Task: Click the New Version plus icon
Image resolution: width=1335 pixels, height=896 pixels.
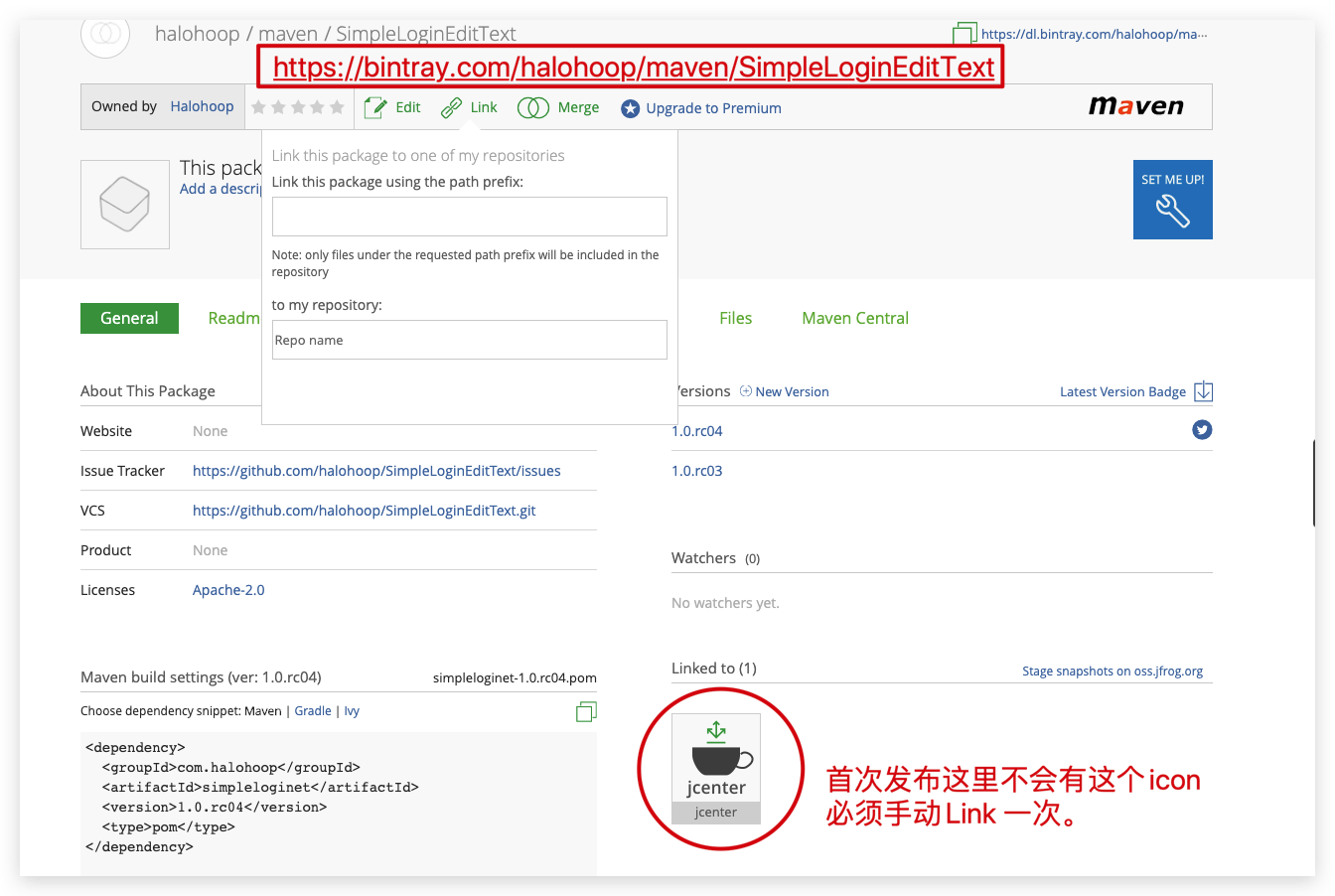Action: 746,391
